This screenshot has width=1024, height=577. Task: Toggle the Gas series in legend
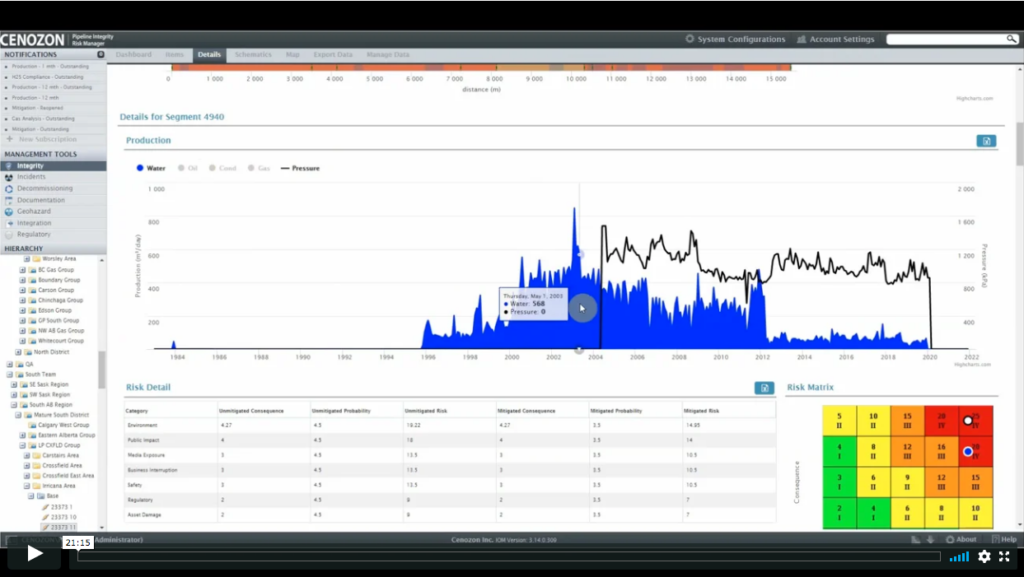click(259, 168)
